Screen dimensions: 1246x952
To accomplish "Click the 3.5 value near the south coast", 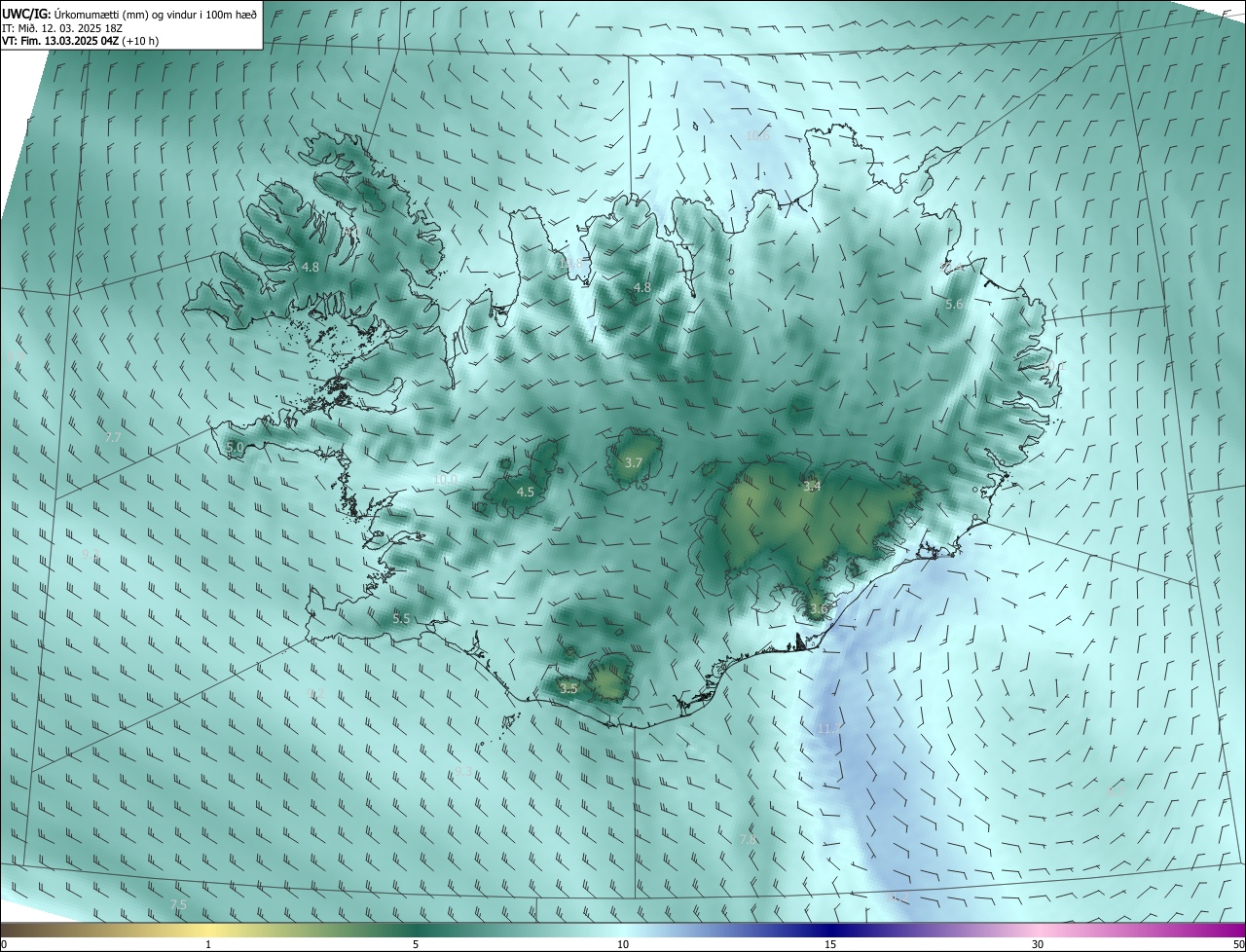I will (x=569, y=689).
